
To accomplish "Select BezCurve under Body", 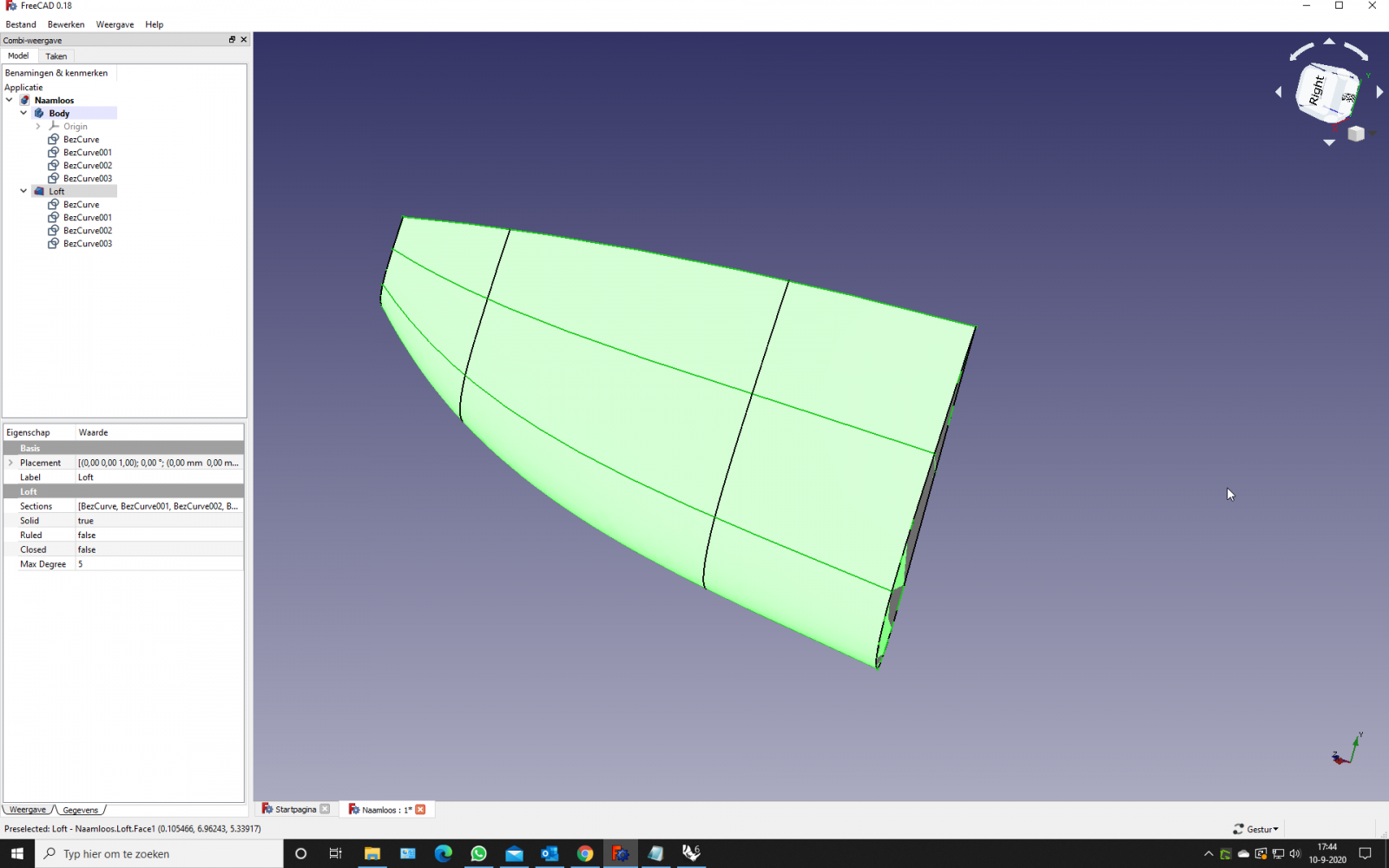I will pos(81,139).
